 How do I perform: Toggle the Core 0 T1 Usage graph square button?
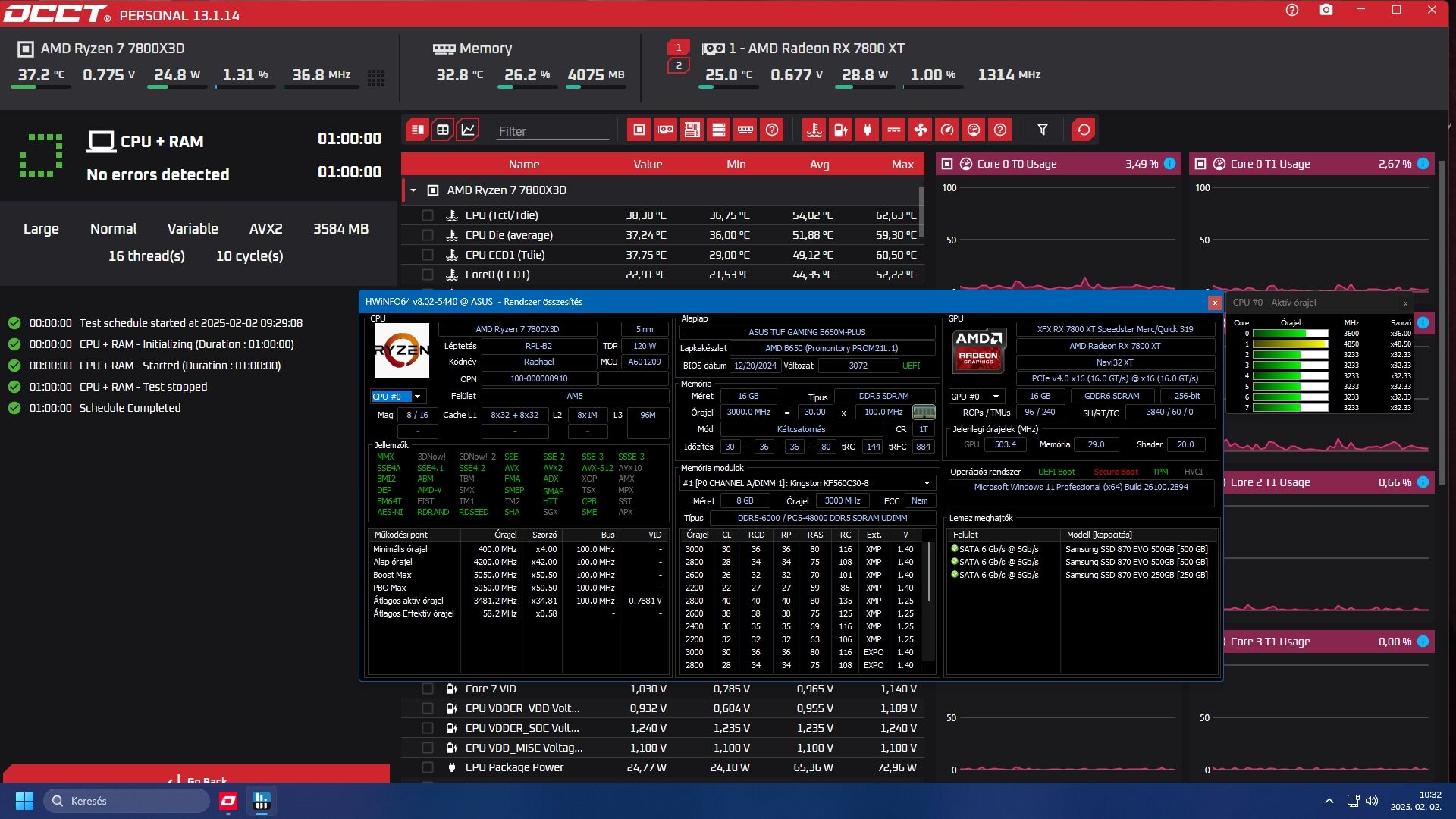coord(1200,164)
